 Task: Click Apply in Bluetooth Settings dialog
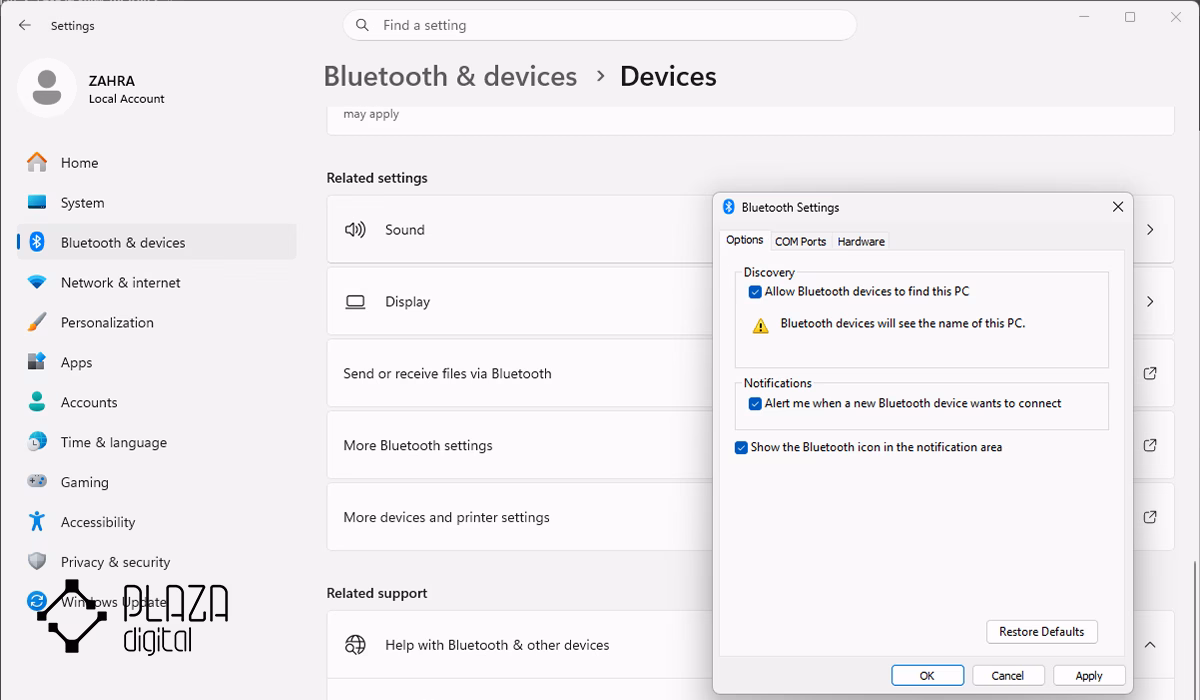1089,676
